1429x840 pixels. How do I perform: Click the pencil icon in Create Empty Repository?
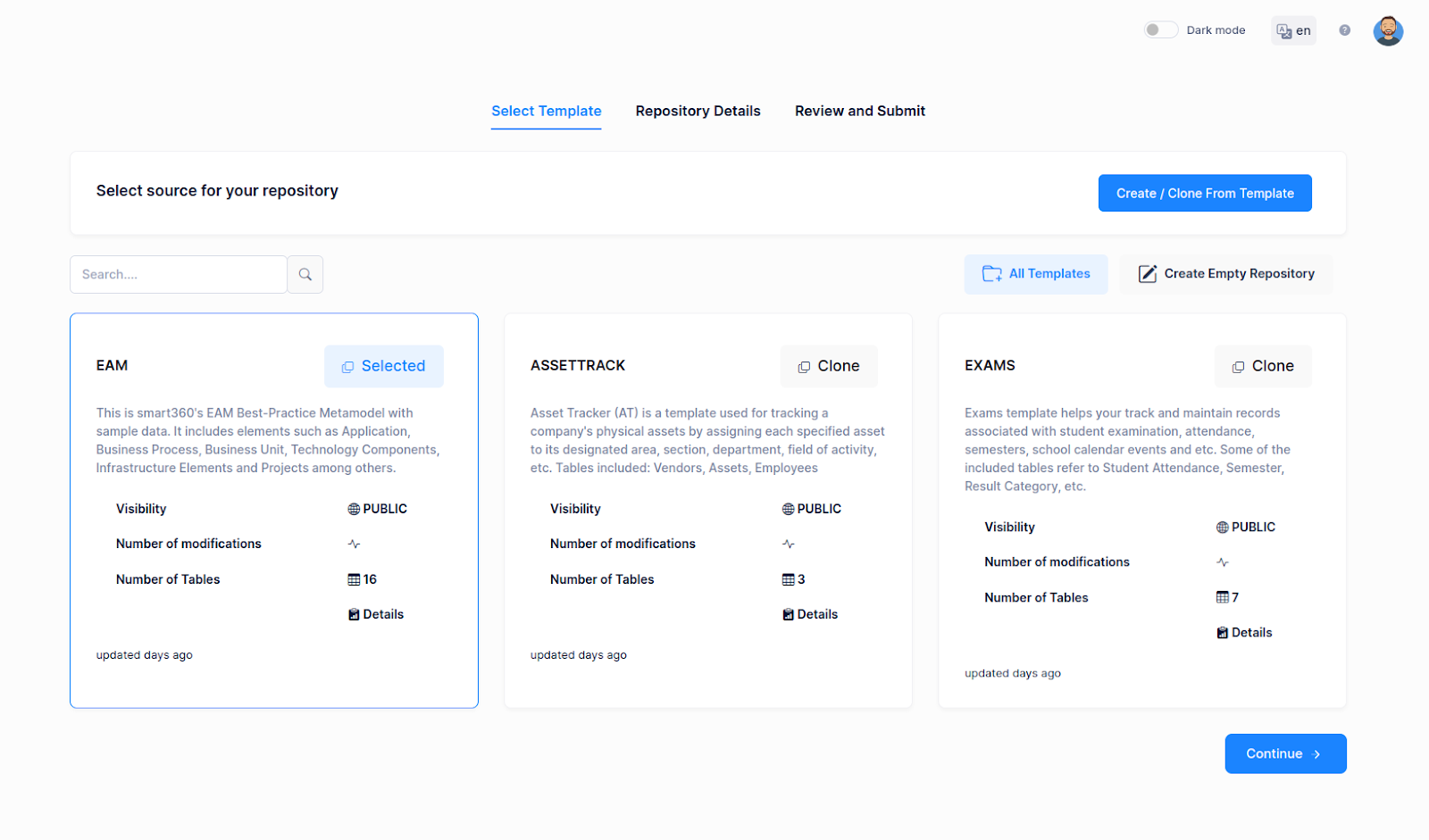coord(1147,274)
